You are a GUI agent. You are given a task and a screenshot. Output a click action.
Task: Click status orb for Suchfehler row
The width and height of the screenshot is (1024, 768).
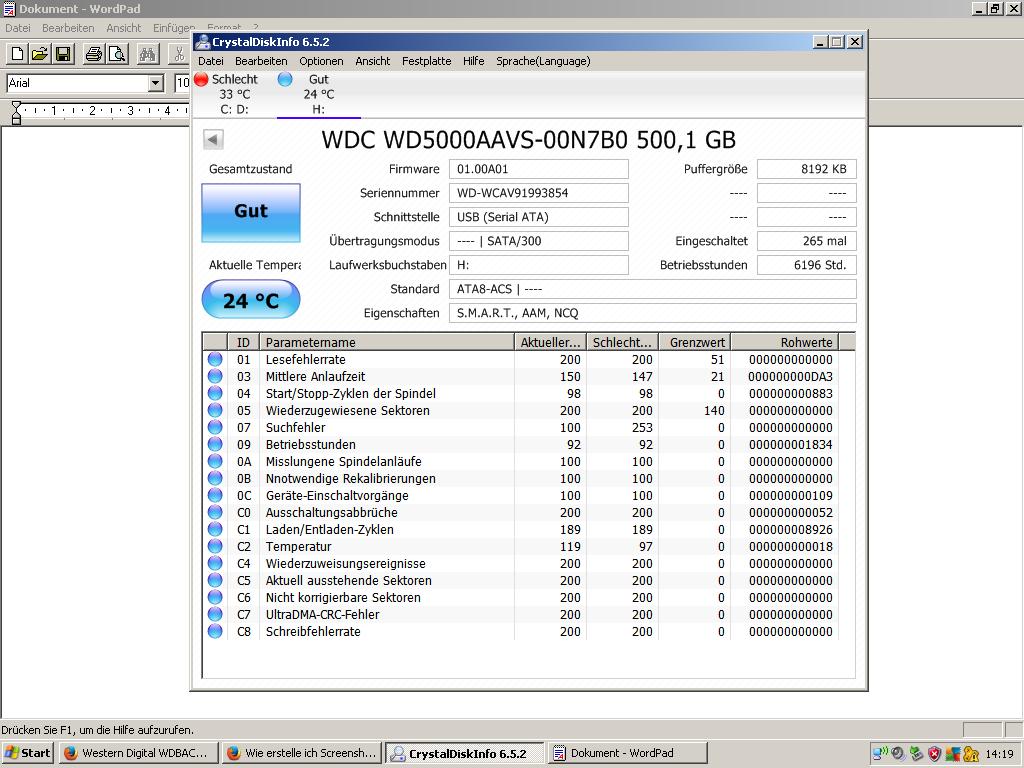click(x=215, y=427)
